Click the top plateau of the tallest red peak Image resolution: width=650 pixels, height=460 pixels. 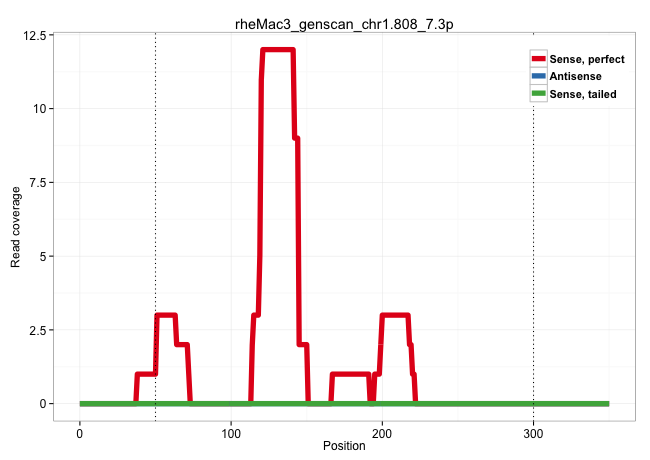(277, 50)
